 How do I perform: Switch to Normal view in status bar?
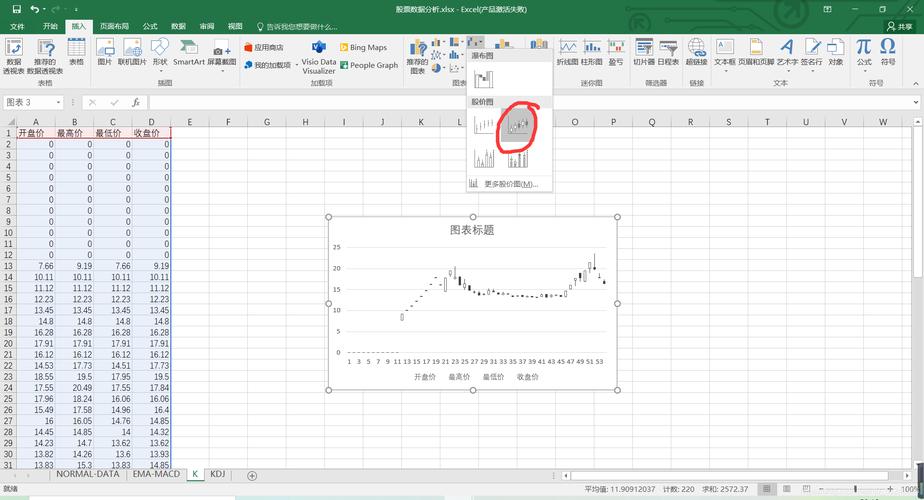[767, 489]
